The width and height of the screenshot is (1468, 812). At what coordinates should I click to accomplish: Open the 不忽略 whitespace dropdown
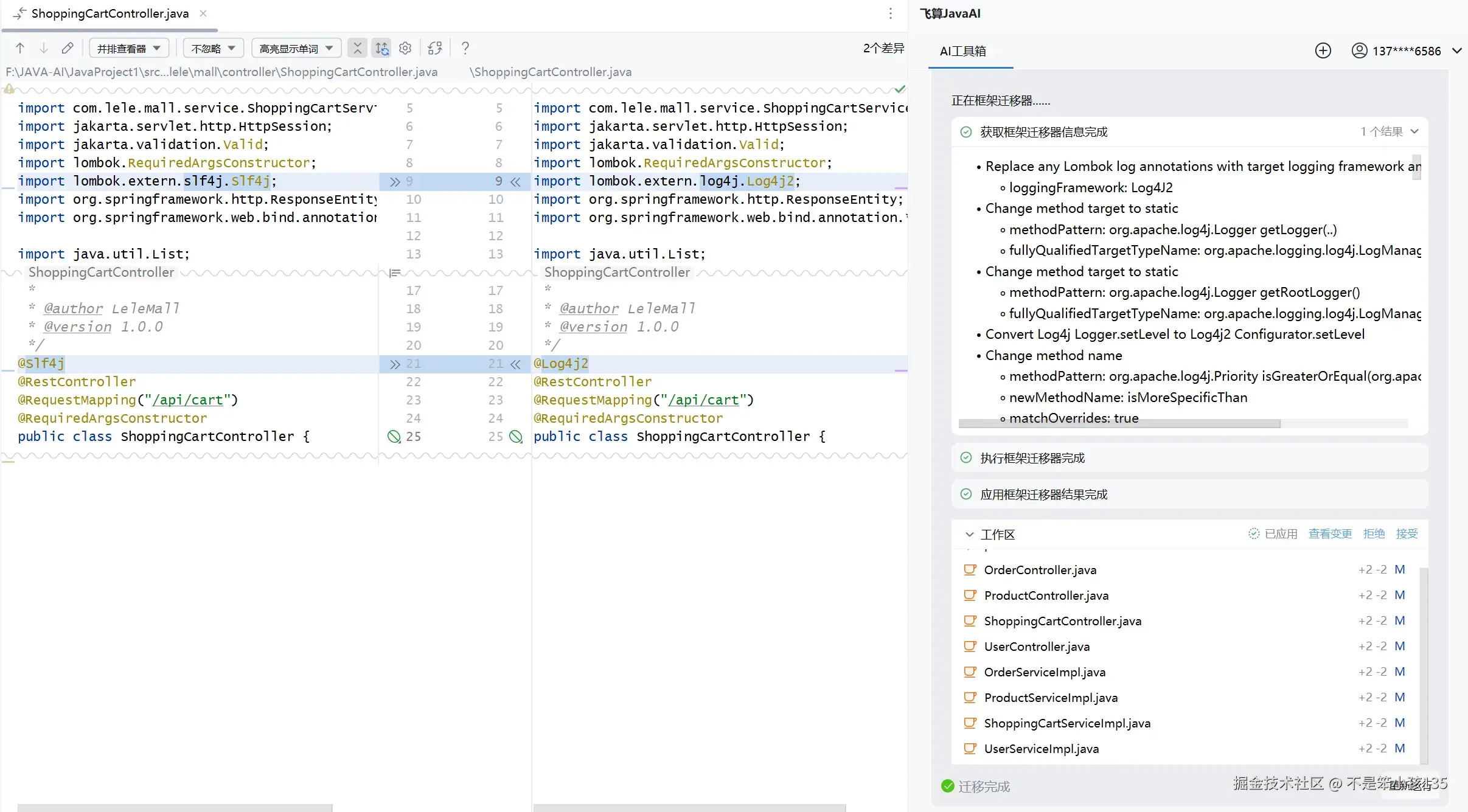pos(213,48)
